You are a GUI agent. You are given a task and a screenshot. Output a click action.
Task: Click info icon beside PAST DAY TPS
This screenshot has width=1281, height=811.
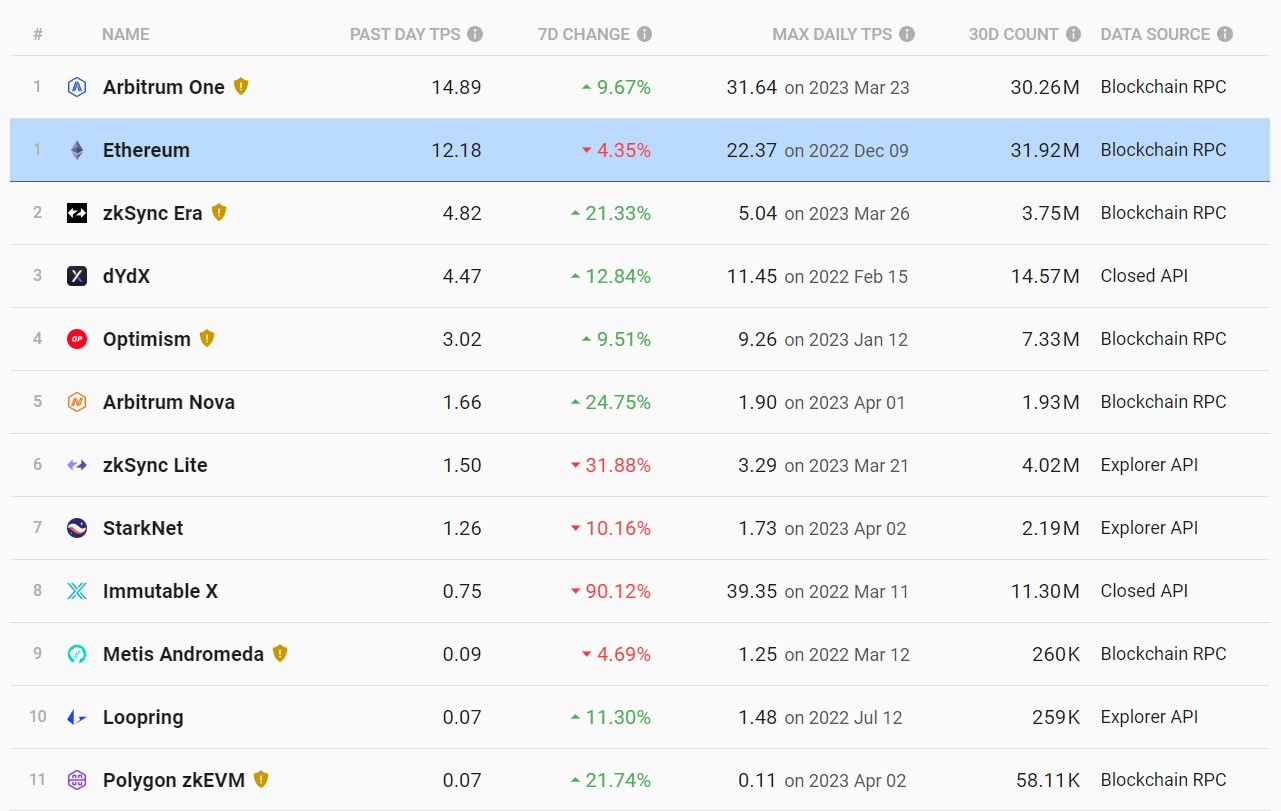tap(475, 34)
